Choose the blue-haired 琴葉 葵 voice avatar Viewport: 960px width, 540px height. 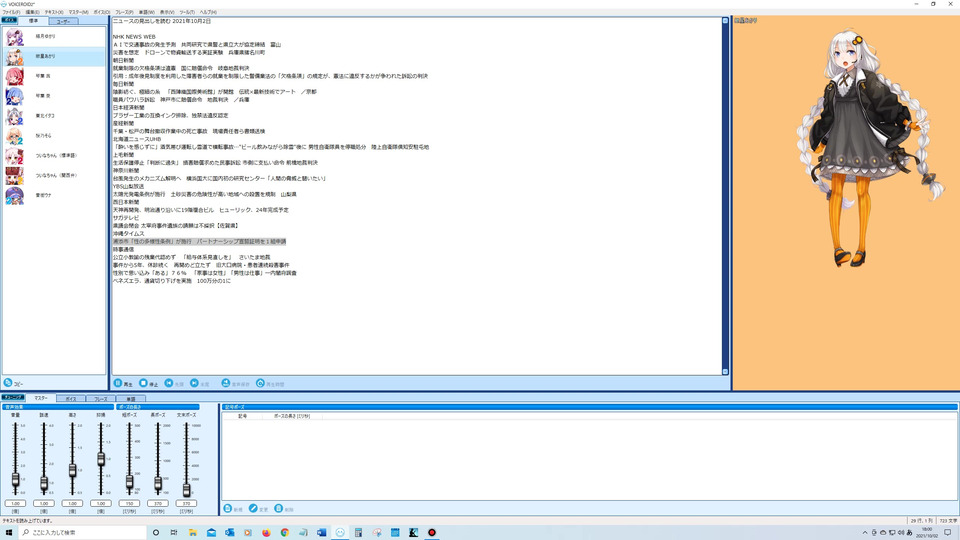coord(15,96)
